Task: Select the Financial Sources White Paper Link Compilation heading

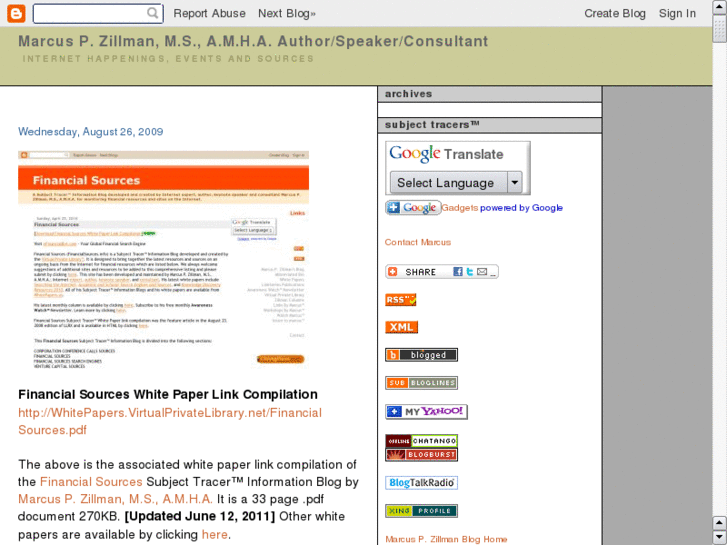Action: tap(168, 394)
